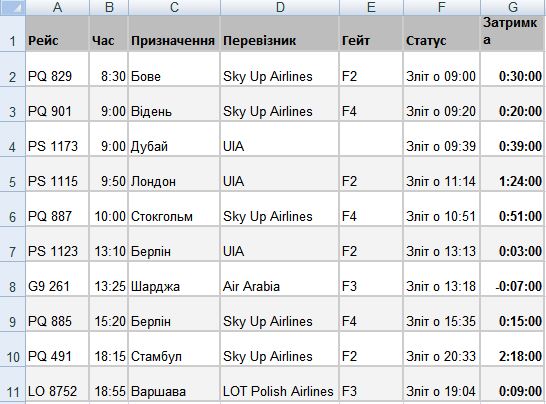Select the 2:18:00 delay cell
Screen dimensions: 546x404
[x=513, y=349]
